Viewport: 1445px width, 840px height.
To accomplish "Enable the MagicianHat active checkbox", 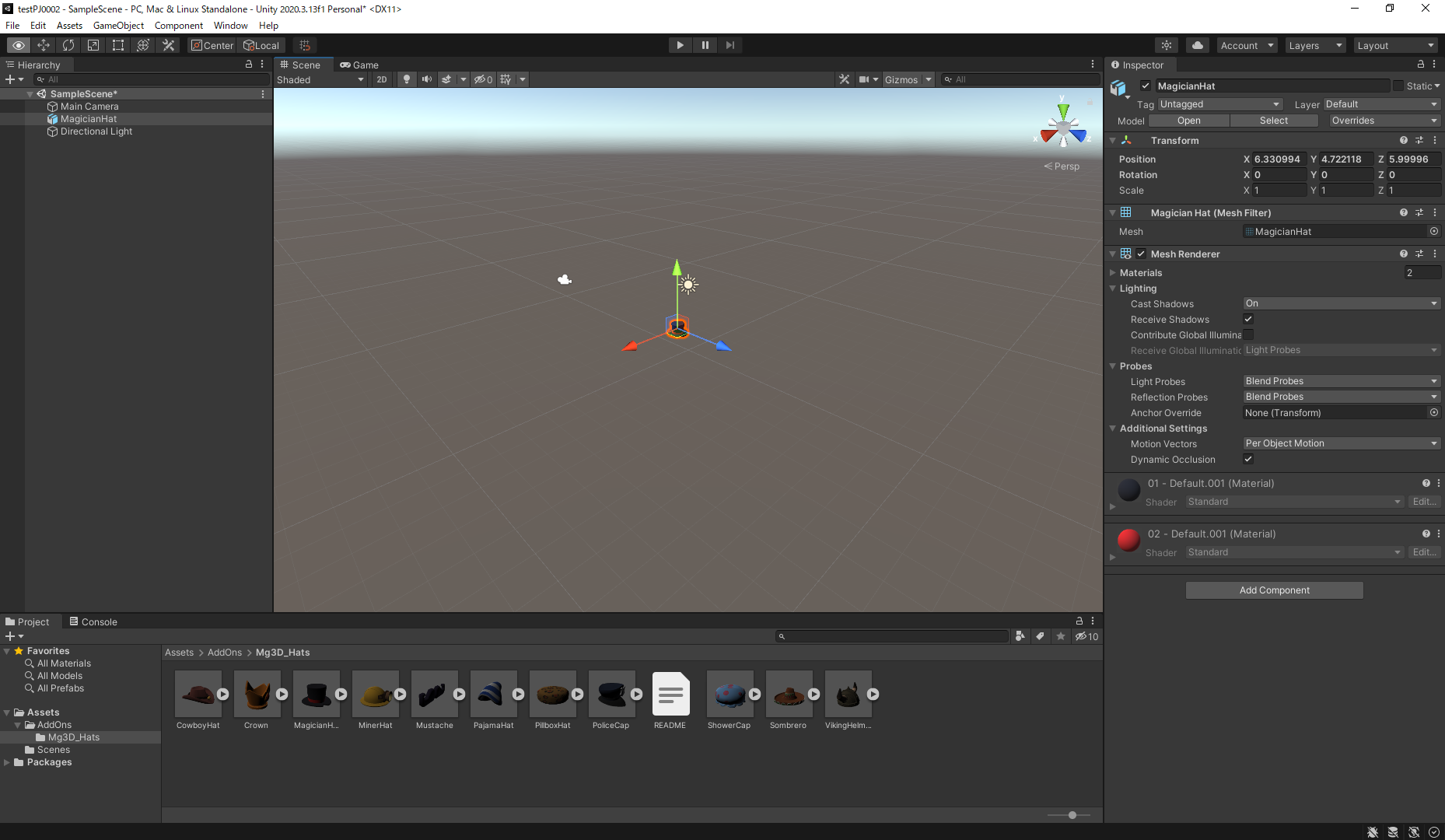I will (1146, 86).
